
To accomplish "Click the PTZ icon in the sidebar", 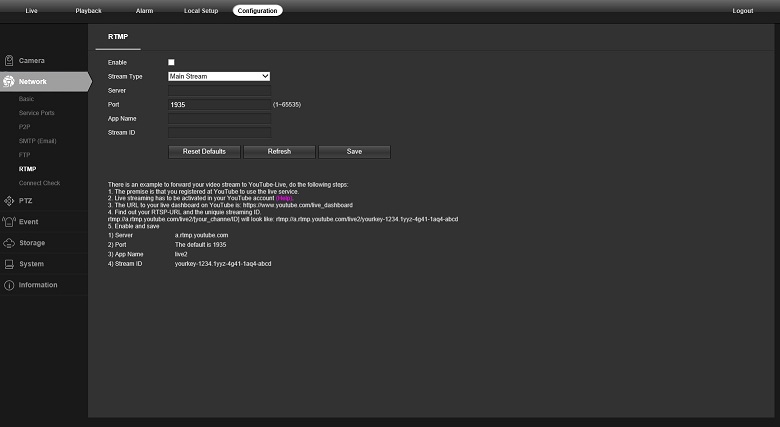I will click(9, 201).
